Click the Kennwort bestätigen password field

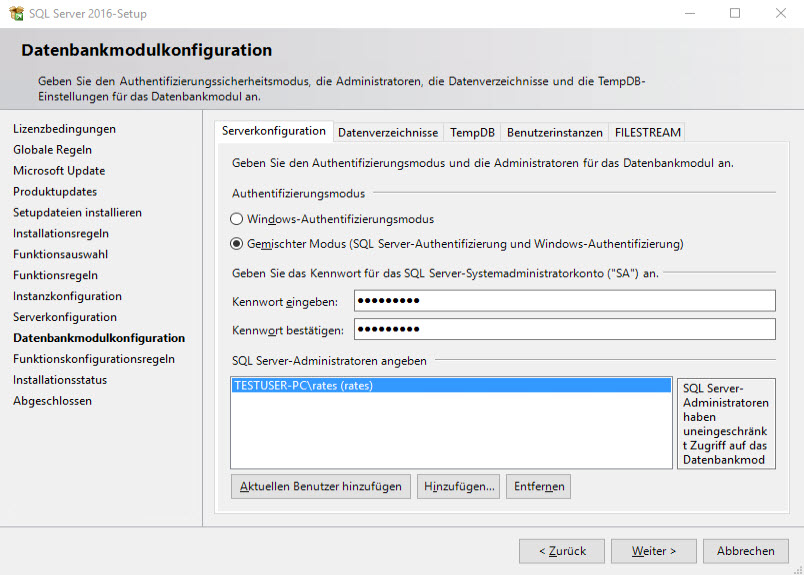tap(565, 329)
